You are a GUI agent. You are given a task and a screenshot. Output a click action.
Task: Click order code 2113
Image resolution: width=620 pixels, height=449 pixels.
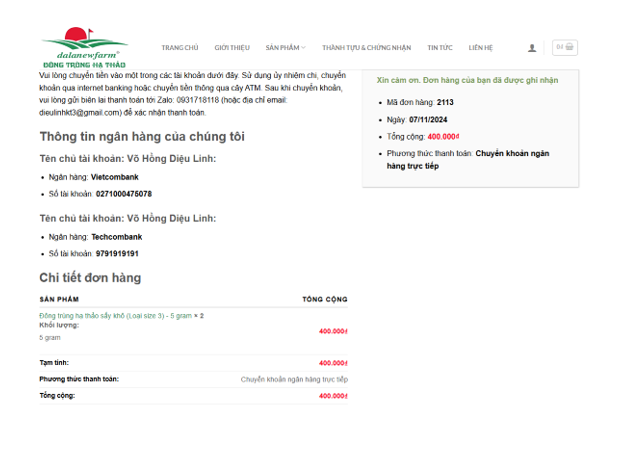point(445,102)
